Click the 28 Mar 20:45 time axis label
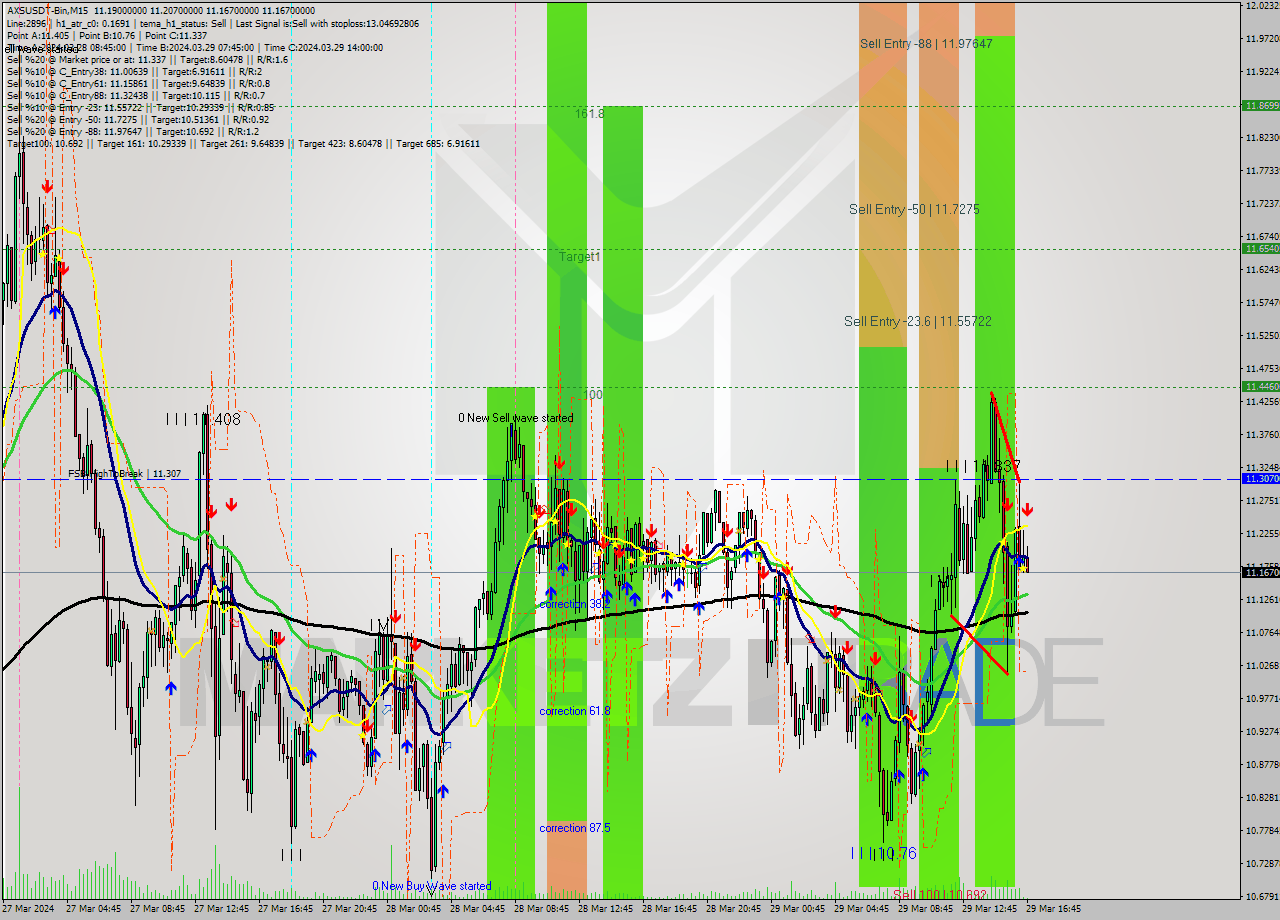Image resolution: width=1280 pixels, height=920 pixels. [732, 910]
